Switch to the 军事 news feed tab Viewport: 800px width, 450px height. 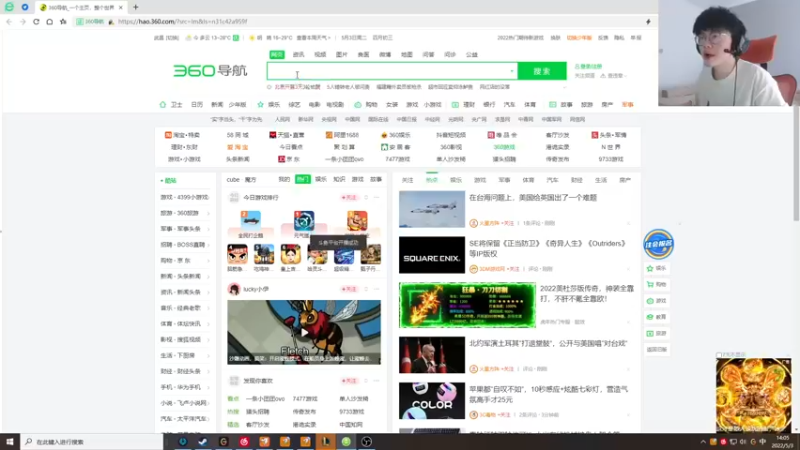pos(504,180)
